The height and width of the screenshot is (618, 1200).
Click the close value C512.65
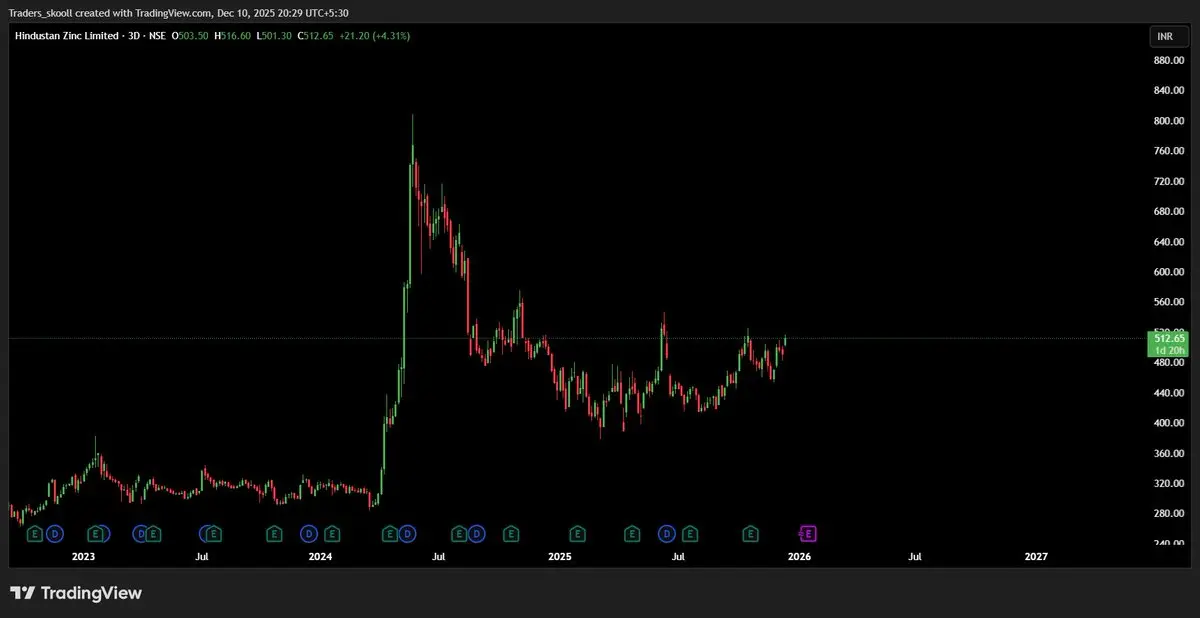coord(315,36)
